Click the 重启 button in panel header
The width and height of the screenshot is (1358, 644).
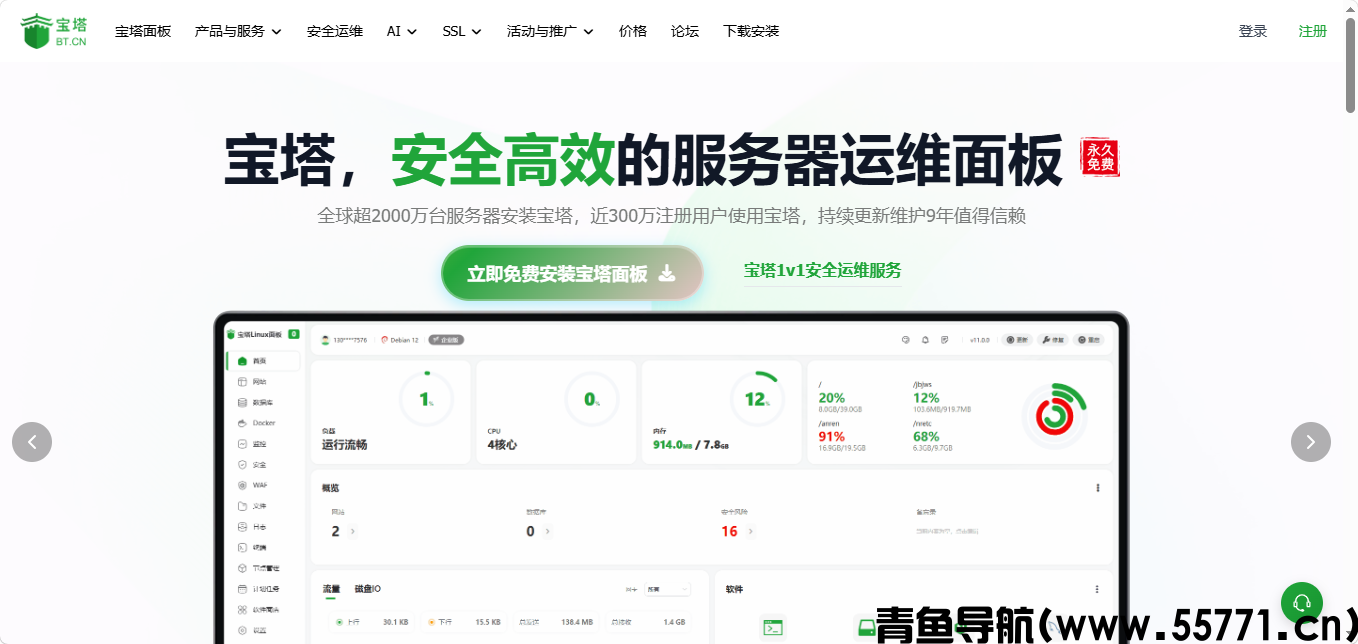(x=1088, y=340)
